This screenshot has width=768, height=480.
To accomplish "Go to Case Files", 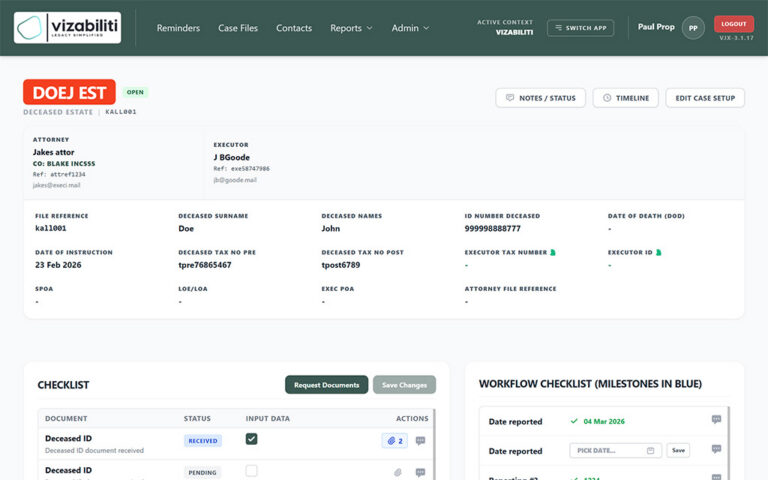I will (x=238, y=28).
